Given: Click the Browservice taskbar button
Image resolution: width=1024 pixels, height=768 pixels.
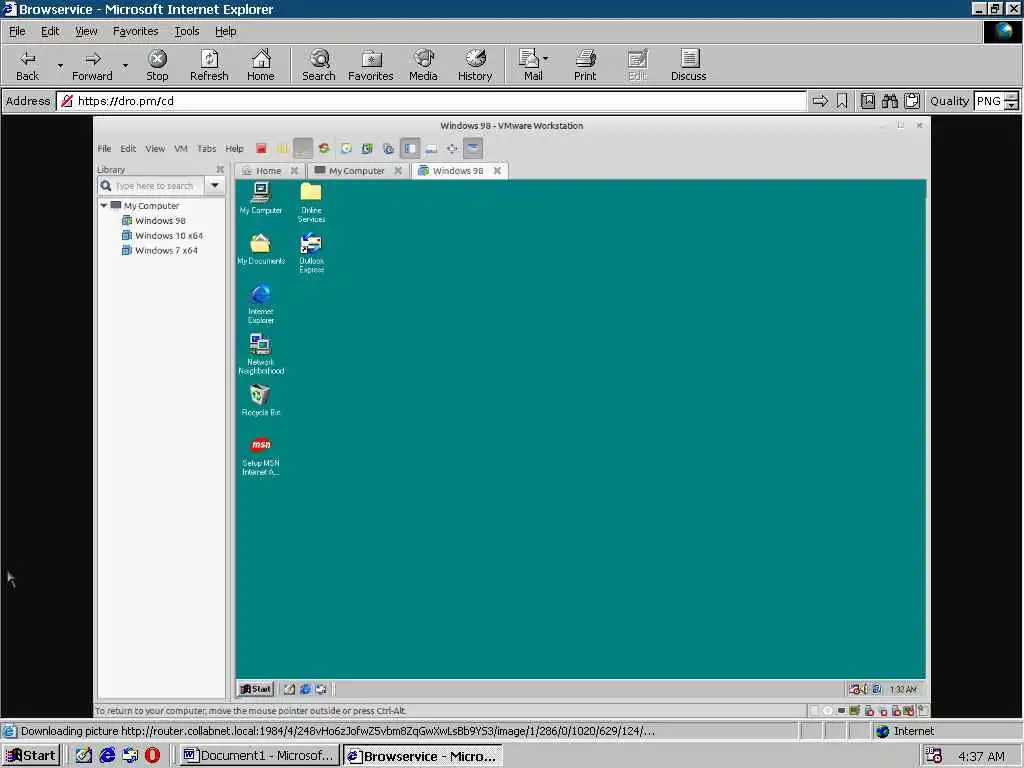Looking at the screenshot, I should tap(423, 756).
